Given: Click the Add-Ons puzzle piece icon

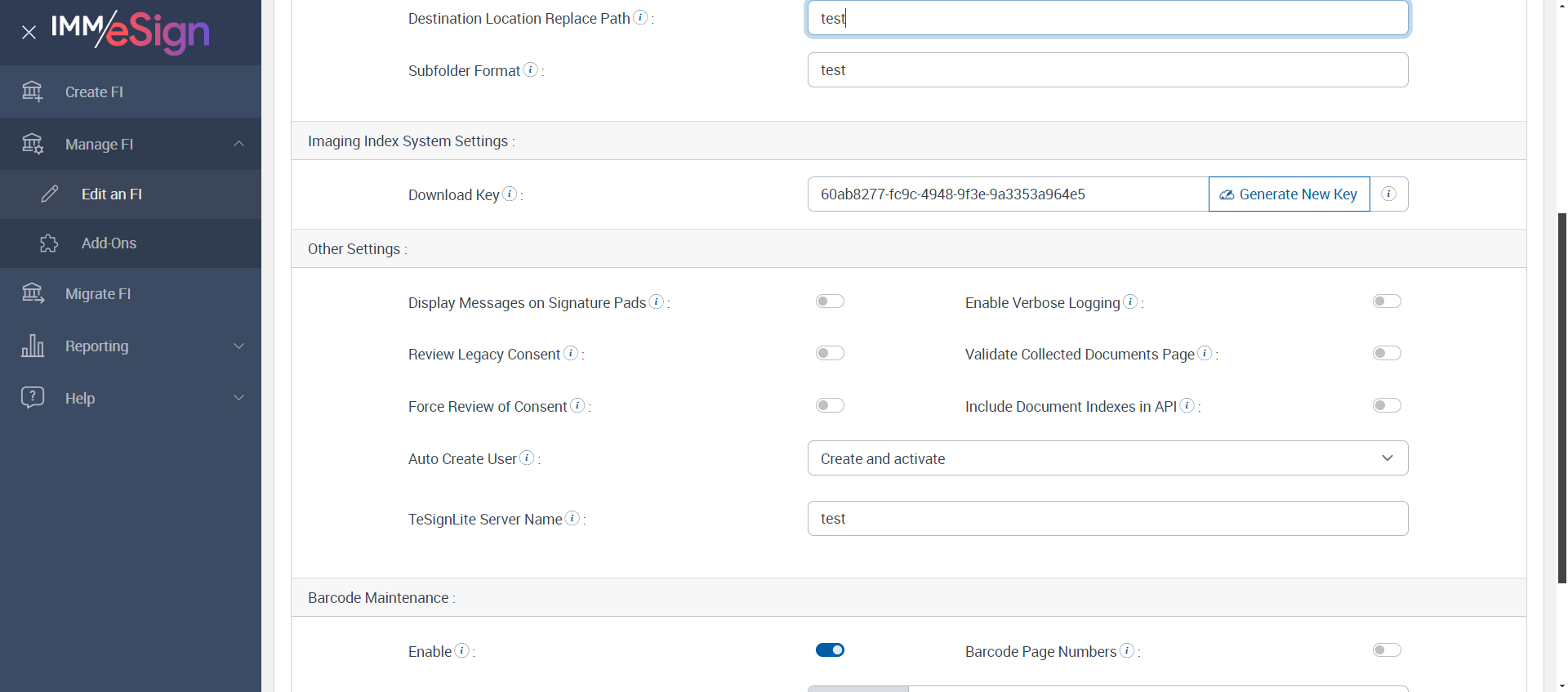Looking at the screenshot, I should click(x=49, y=243).
